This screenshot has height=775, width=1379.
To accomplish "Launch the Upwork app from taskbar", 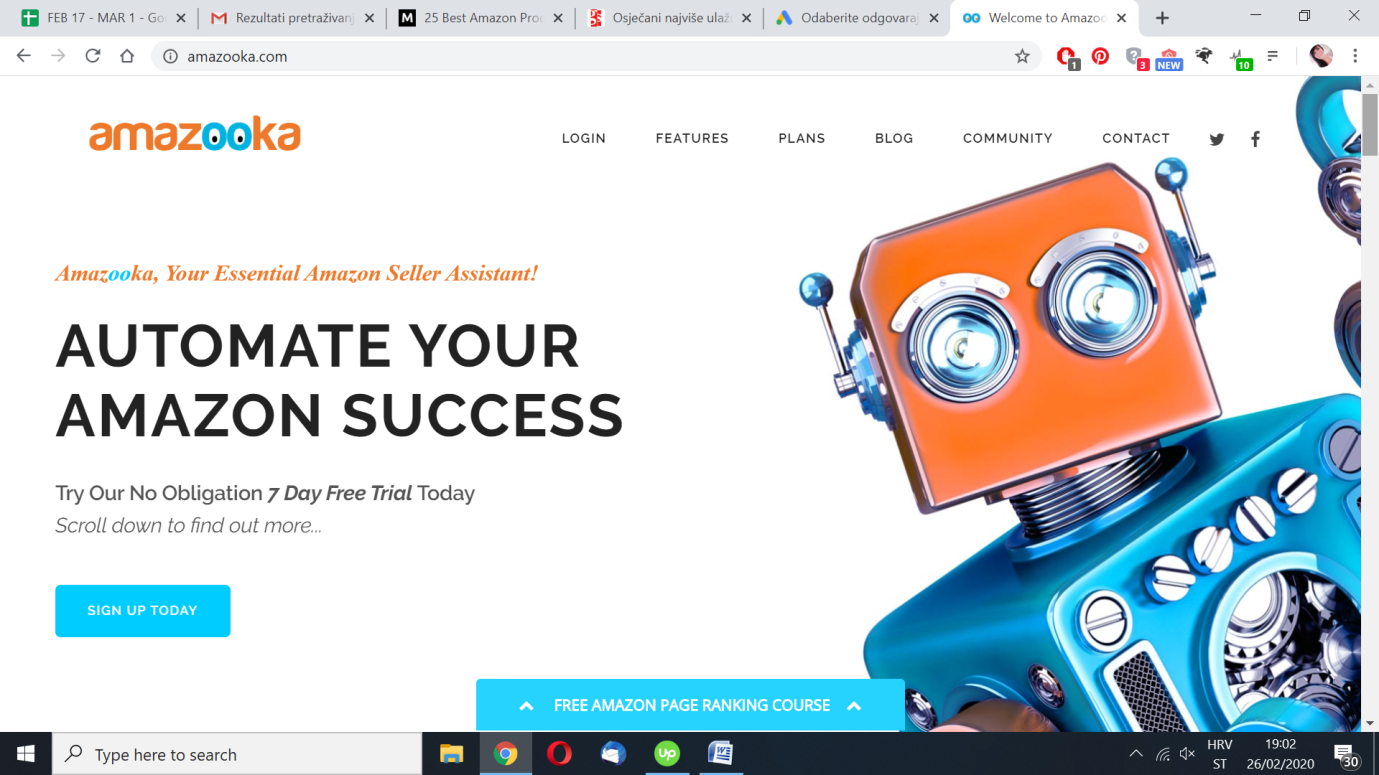I will 666,753.
